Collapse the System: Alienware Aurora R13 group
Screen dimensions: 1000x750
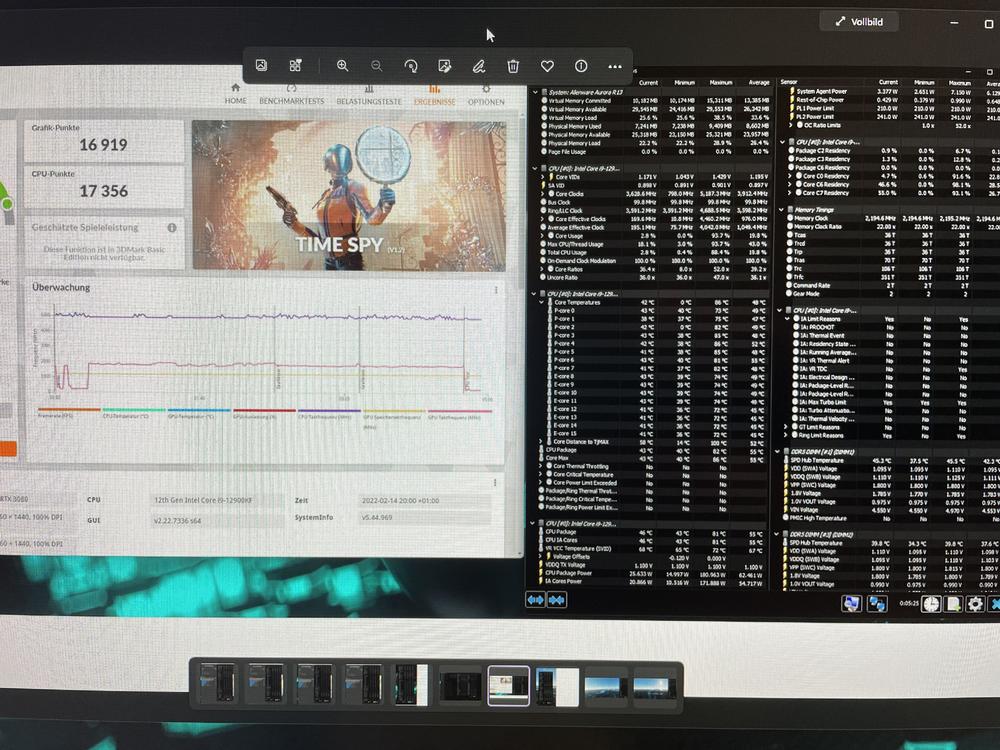pyautogui.click(x=537, y=91)
